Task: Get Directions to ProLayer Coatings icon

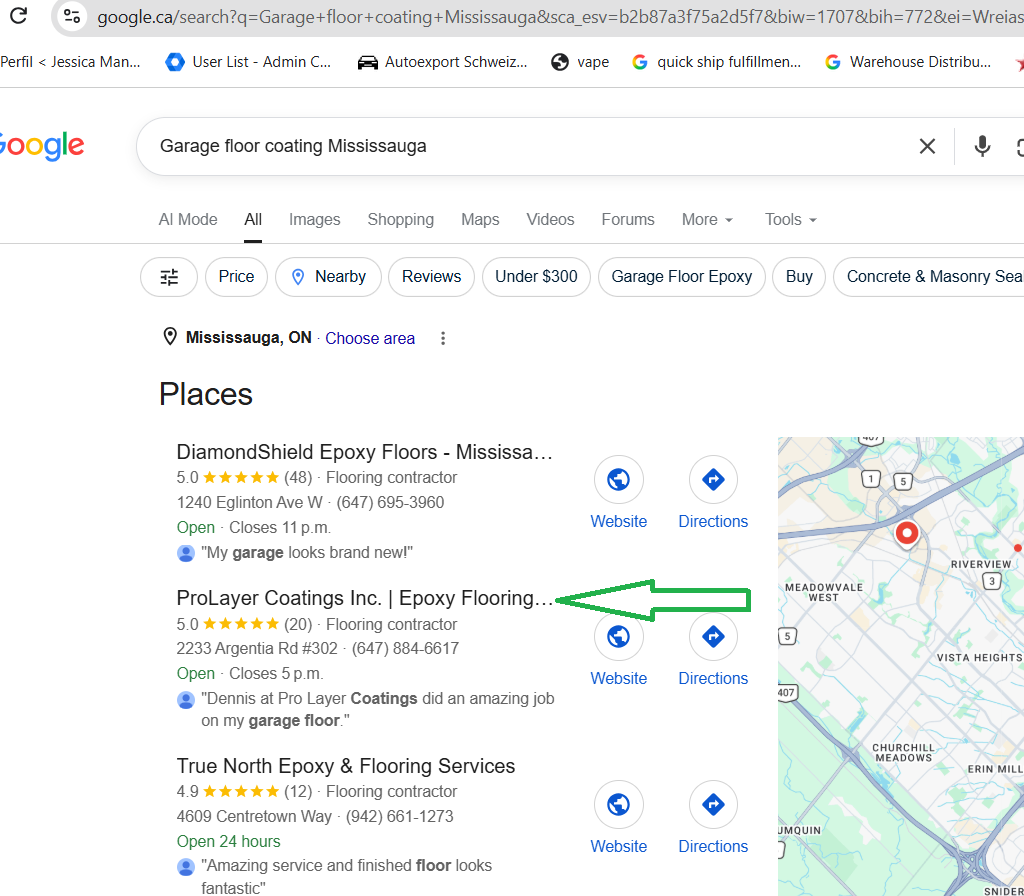Action: [713, 636]
